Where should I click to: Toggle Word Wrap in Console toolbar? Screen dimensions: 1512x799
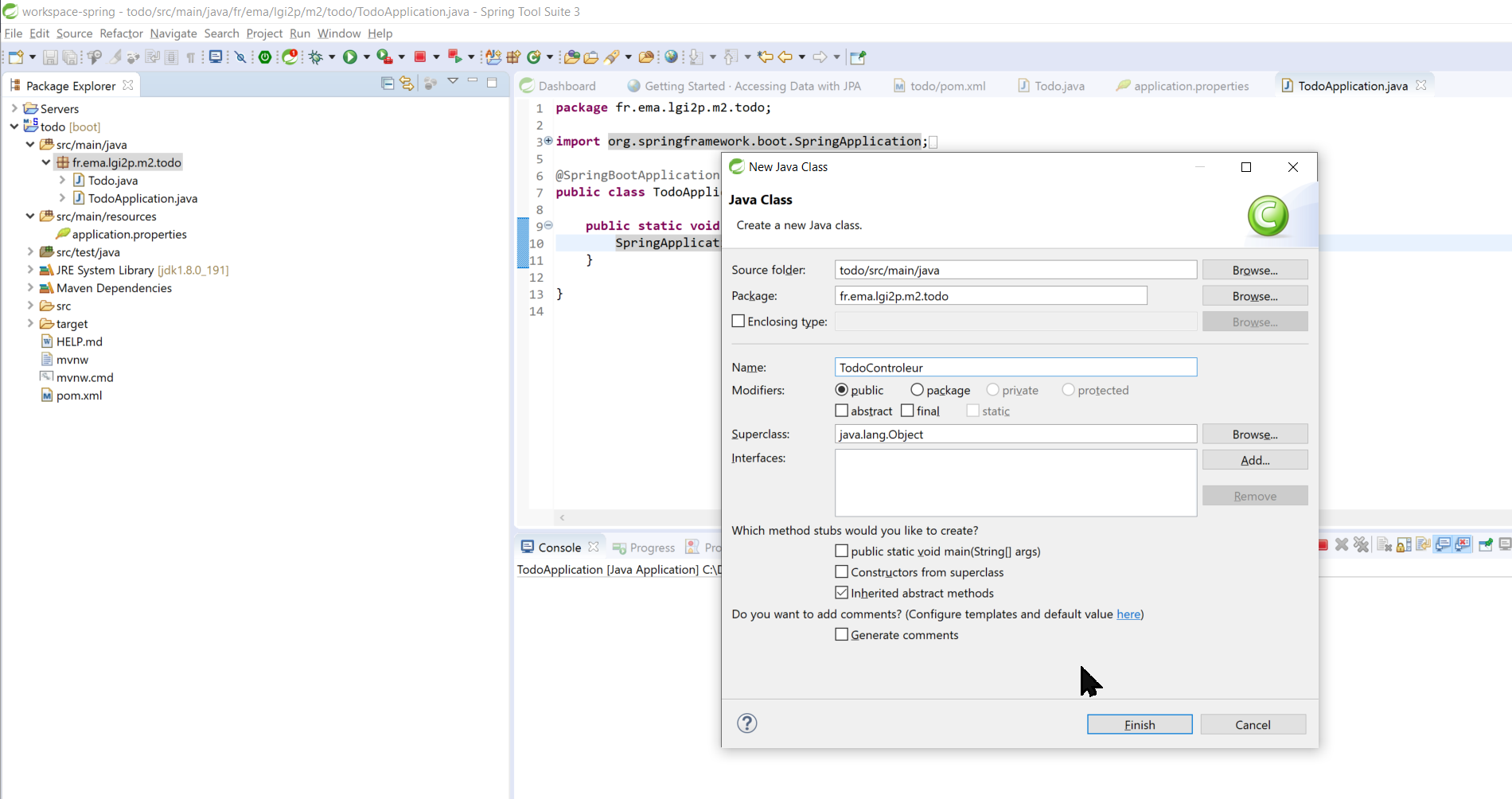[x=1424, y=545]
